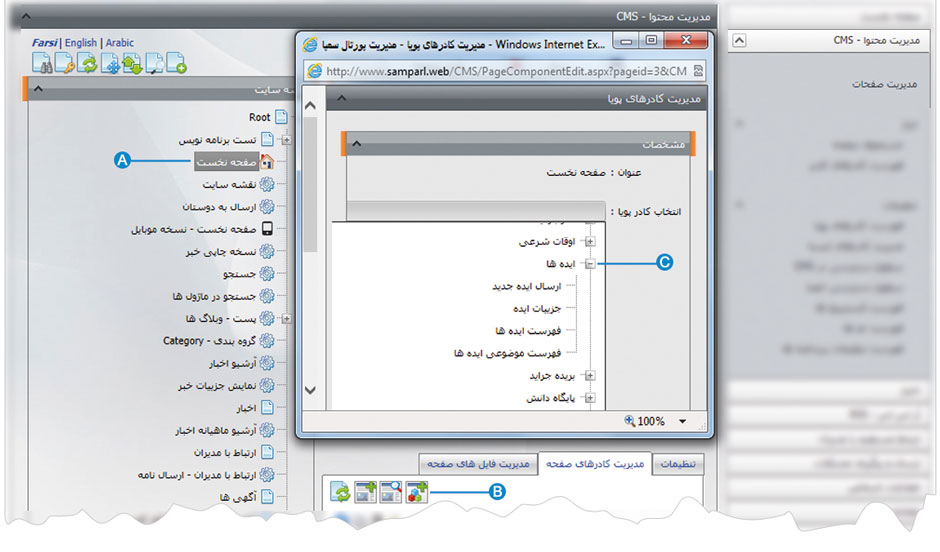Click the add new page icon with green plus
Image resolution: width=940 pixels, height=552 pixels.
(x=177, y=65)
